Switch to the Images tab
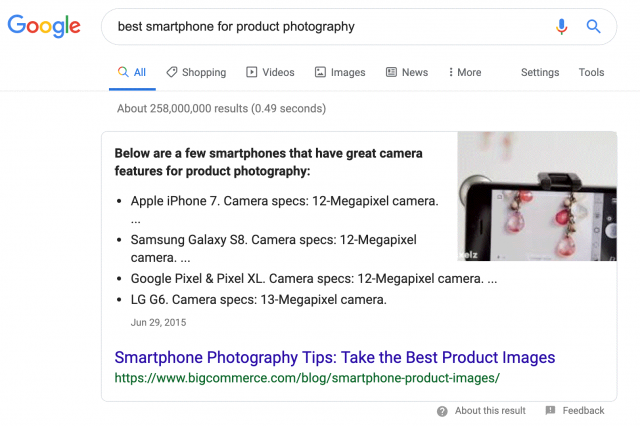The image size is (640, 426). pyautogui.click(x=340, y=72)
